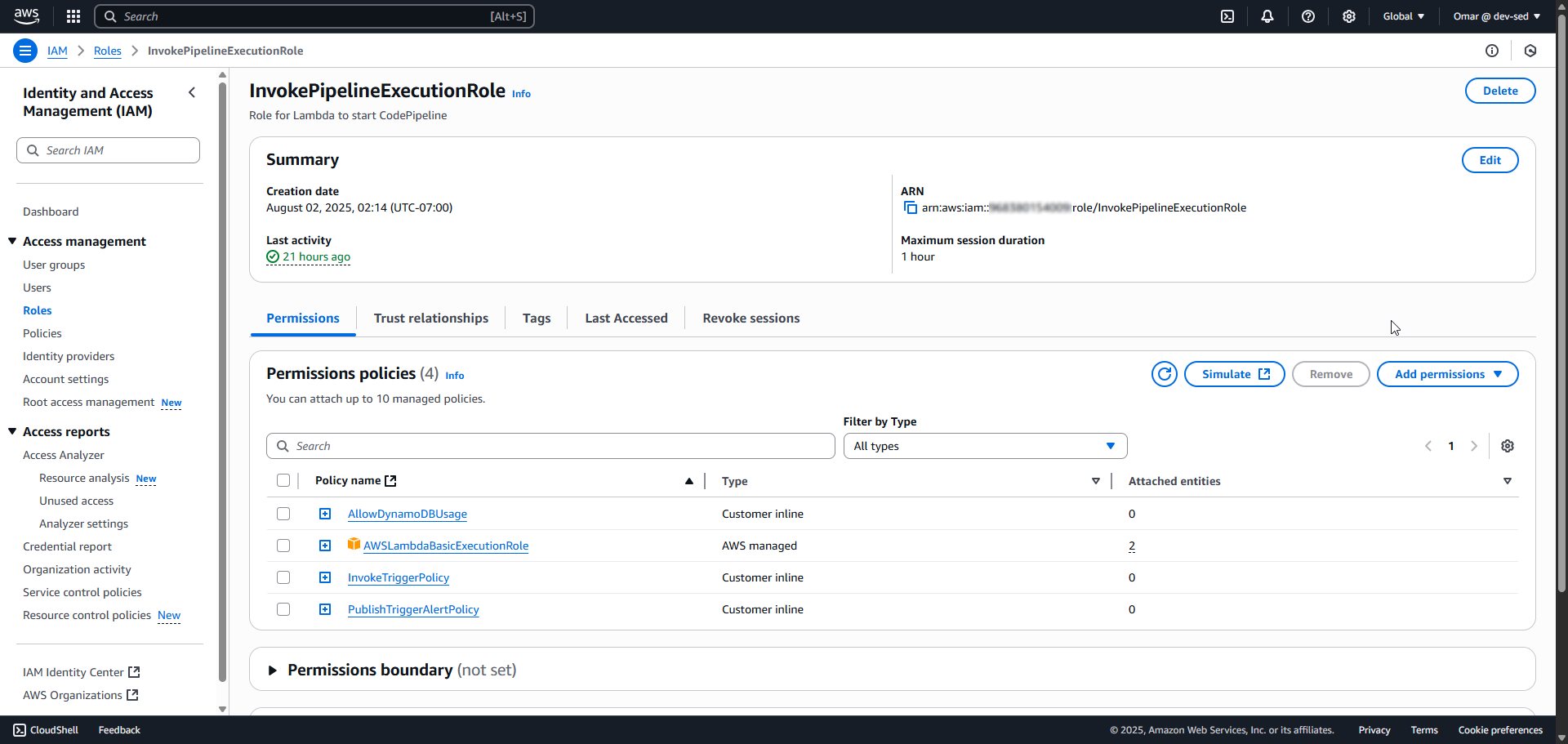Check the AllowDynamoDBUsage checkbox
Image resolution: width=1568 pixels, height=744 pixels.
283,514
